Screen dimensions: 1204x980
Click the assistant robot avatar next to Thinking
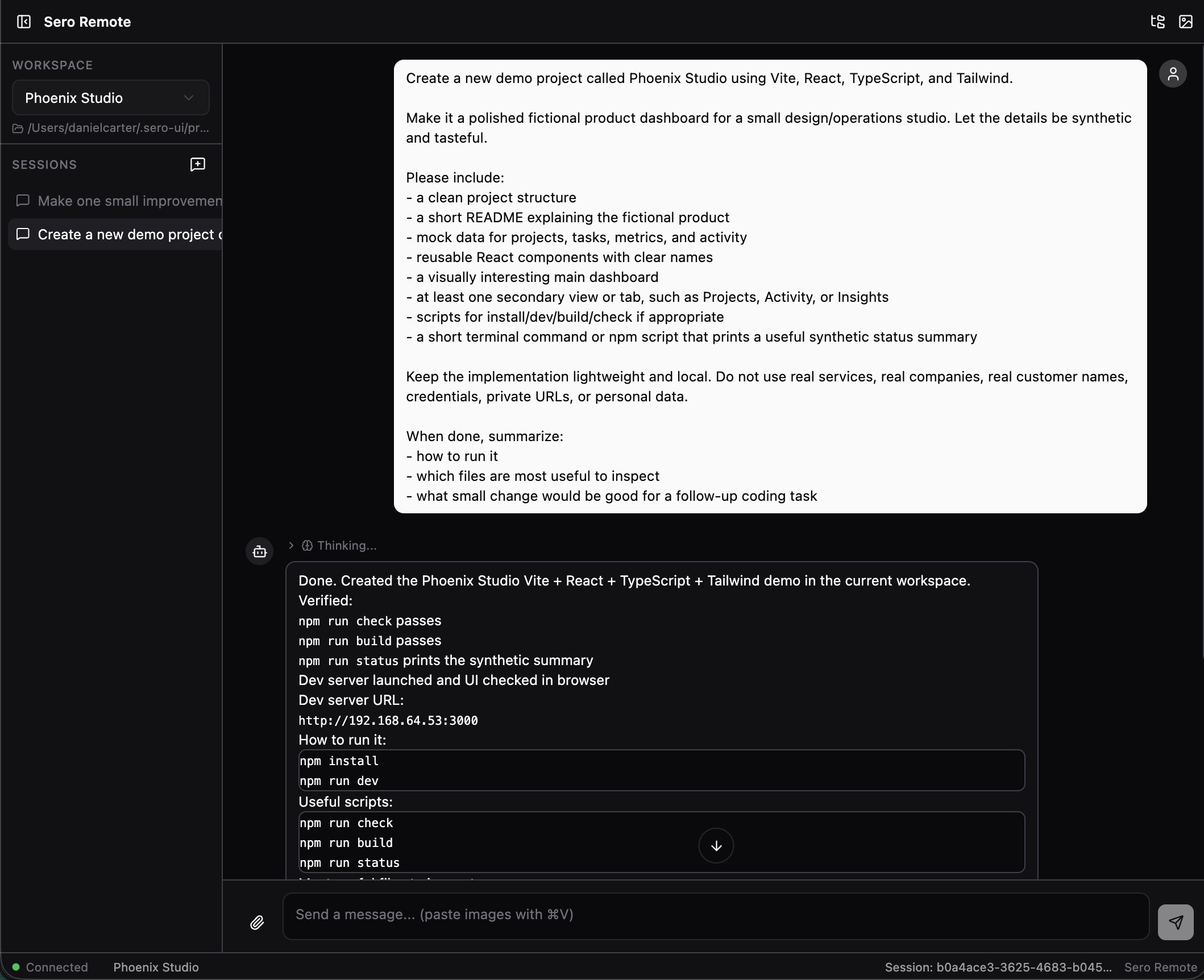(x=259, y=550)
